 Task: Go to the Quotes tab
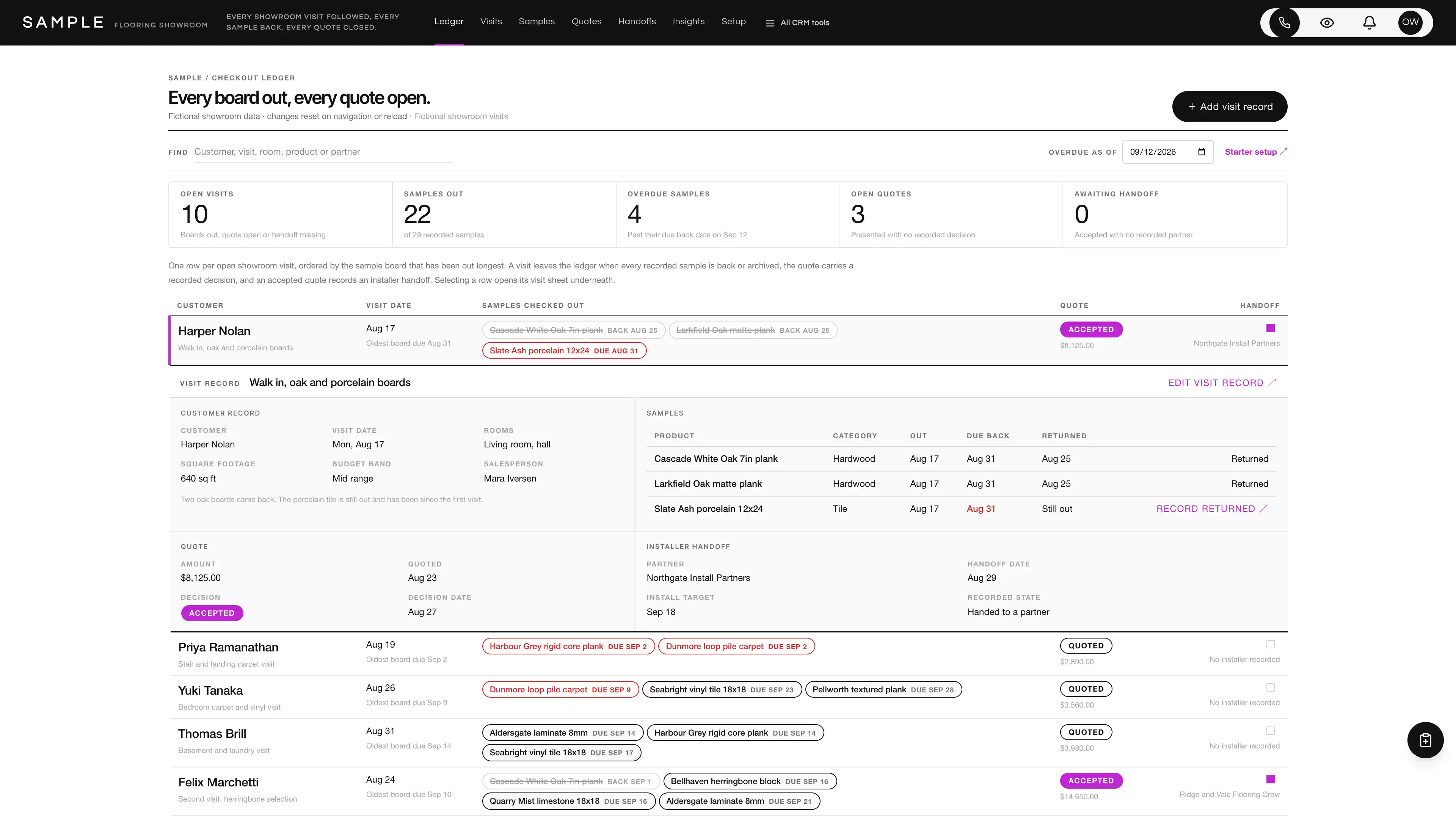click(586, 22)
